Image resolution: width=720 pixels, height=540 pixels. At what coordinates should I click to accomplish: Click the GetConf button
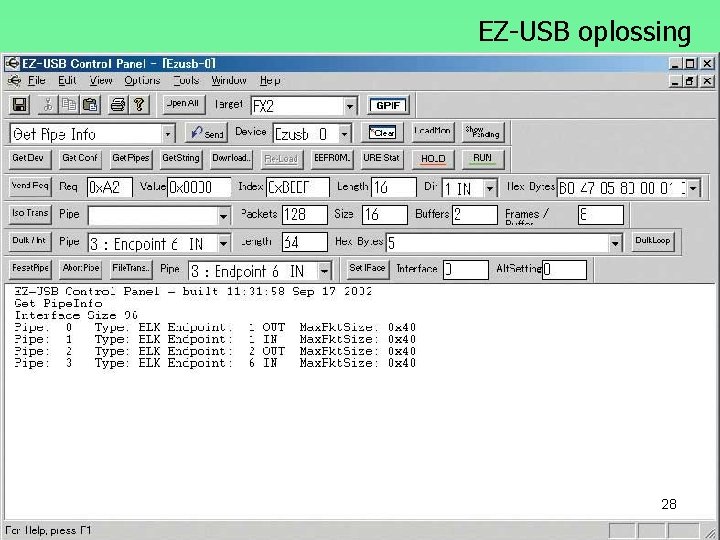click(80, 159)
